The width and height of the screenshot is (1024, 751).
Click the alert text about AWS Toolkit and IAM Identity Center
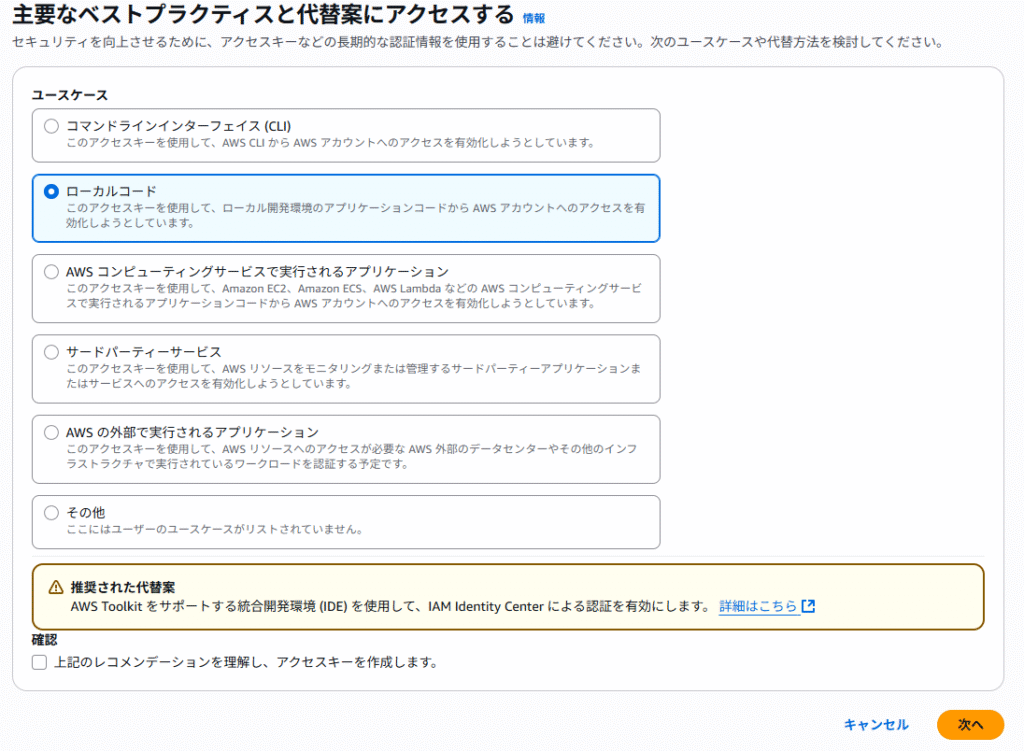[x=391, y=606]
